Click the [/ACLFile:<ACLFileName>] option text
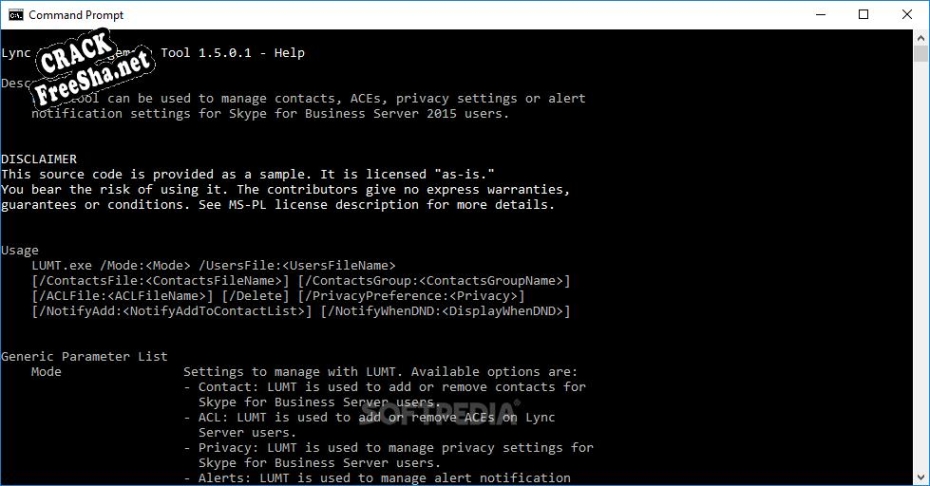Screen dimensions: 930x486 [122, 296]
